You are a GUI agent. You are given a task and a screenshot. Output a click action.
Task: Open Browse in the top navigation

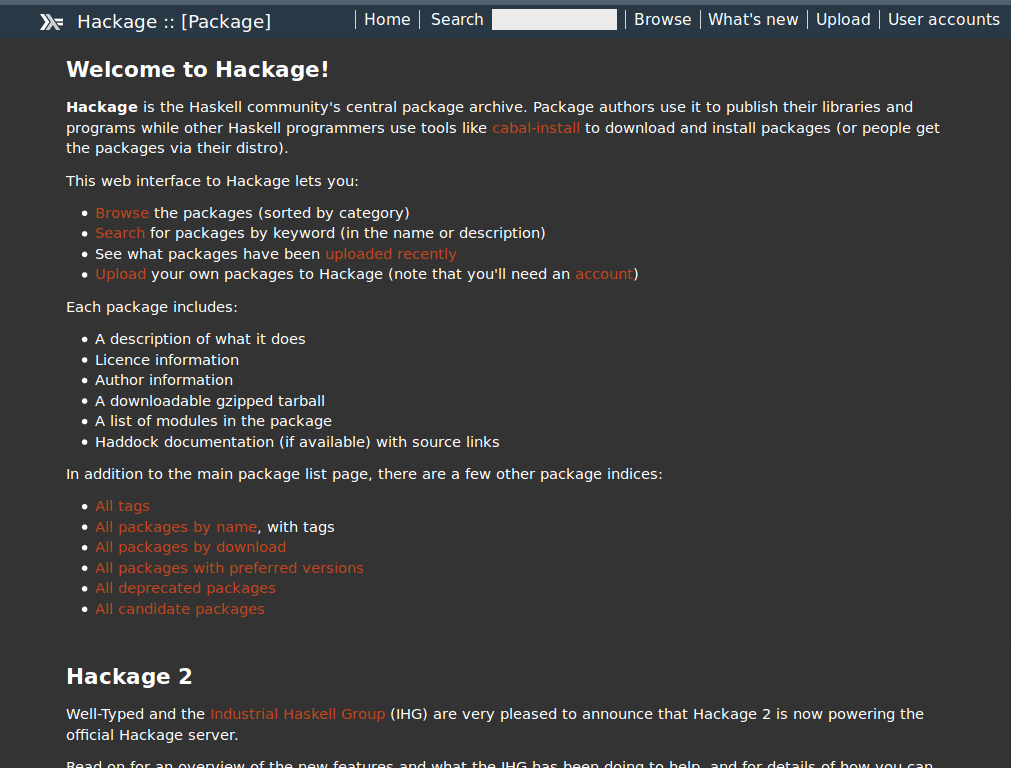click(662, 20)
